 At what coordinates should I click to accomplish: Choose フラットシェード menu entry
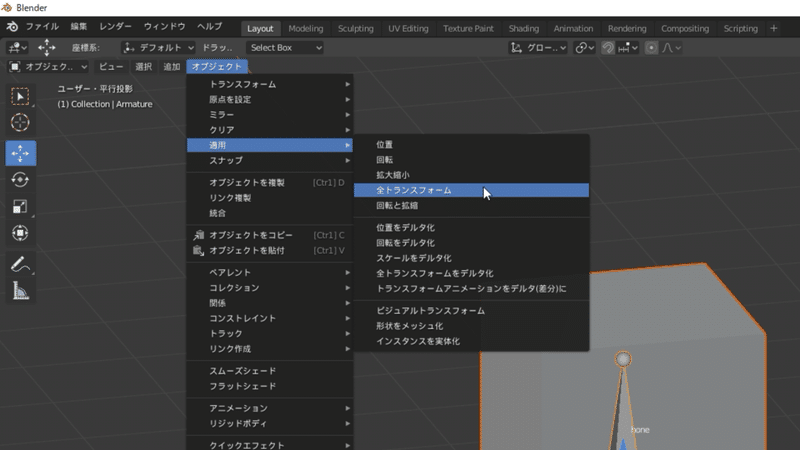270,386
